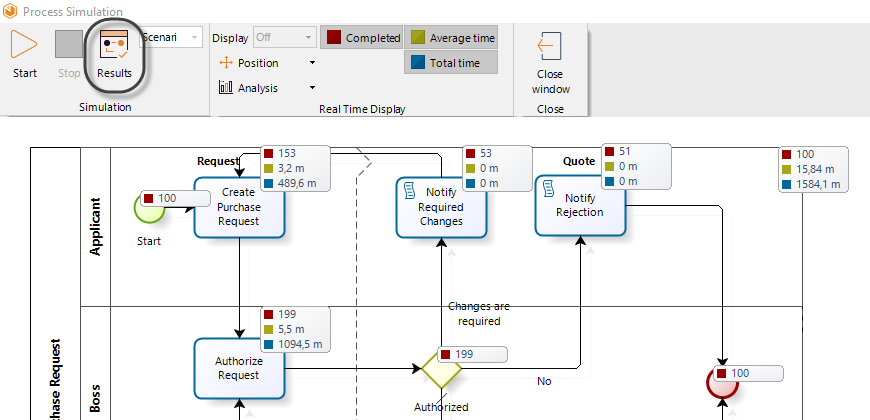Screen dimensions: 870x420
Task: Select the Notify Required Changes task
Action: tap(441, 207)
